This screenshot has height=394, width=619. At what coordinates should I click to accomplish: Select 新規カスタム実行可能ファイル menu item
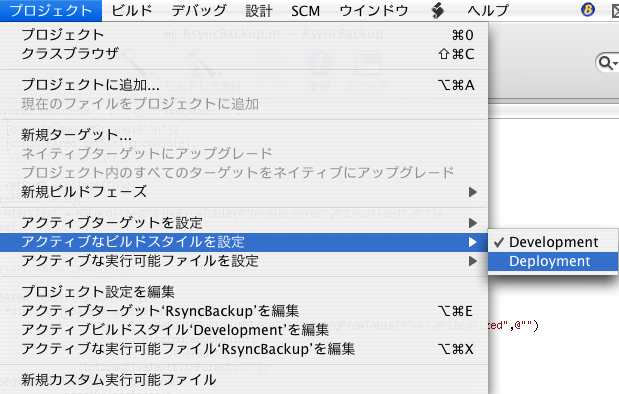(x=244, y=380)
